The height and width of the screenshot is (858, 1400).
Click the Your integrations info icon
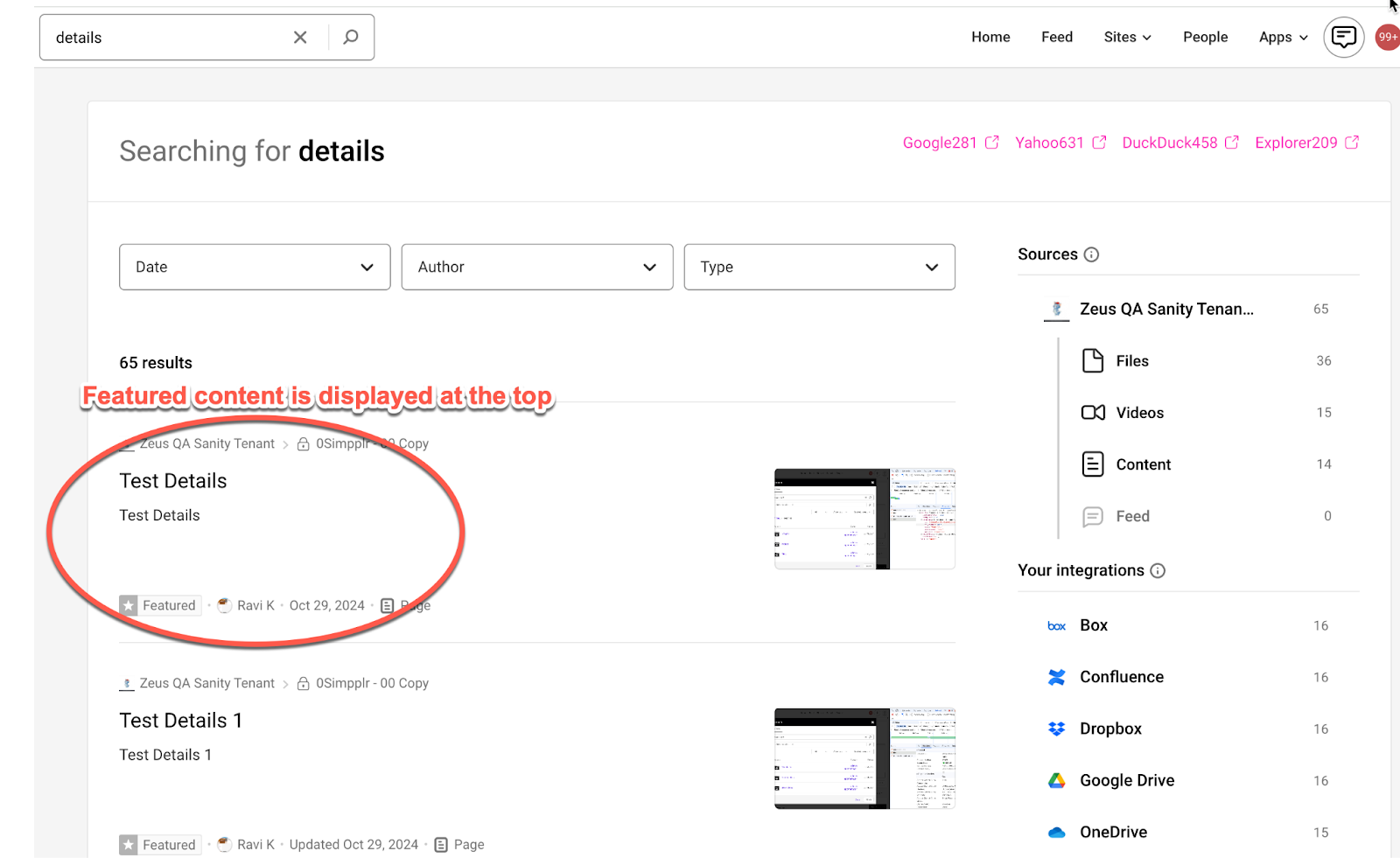click(1158, 571)
